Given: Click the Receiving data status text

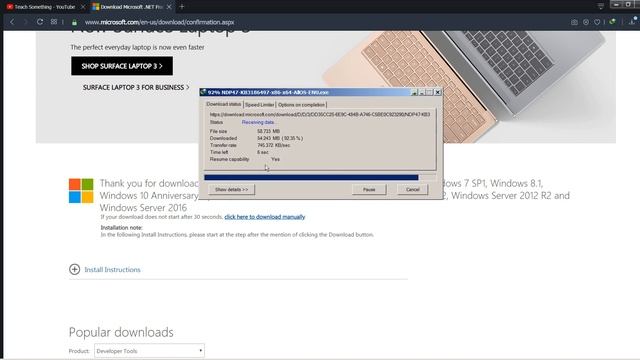Looking at the screenshot, I should tap(258, 122).
